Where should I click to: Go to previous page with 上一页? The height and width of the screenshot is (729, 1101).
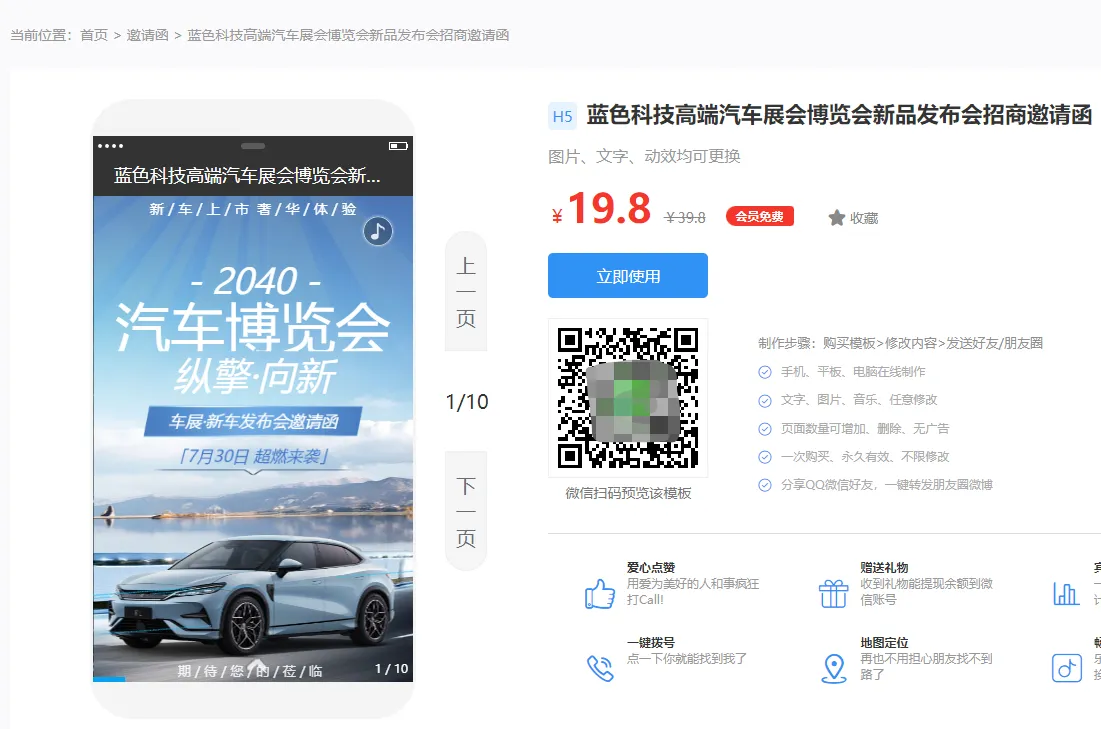point(466,291)
